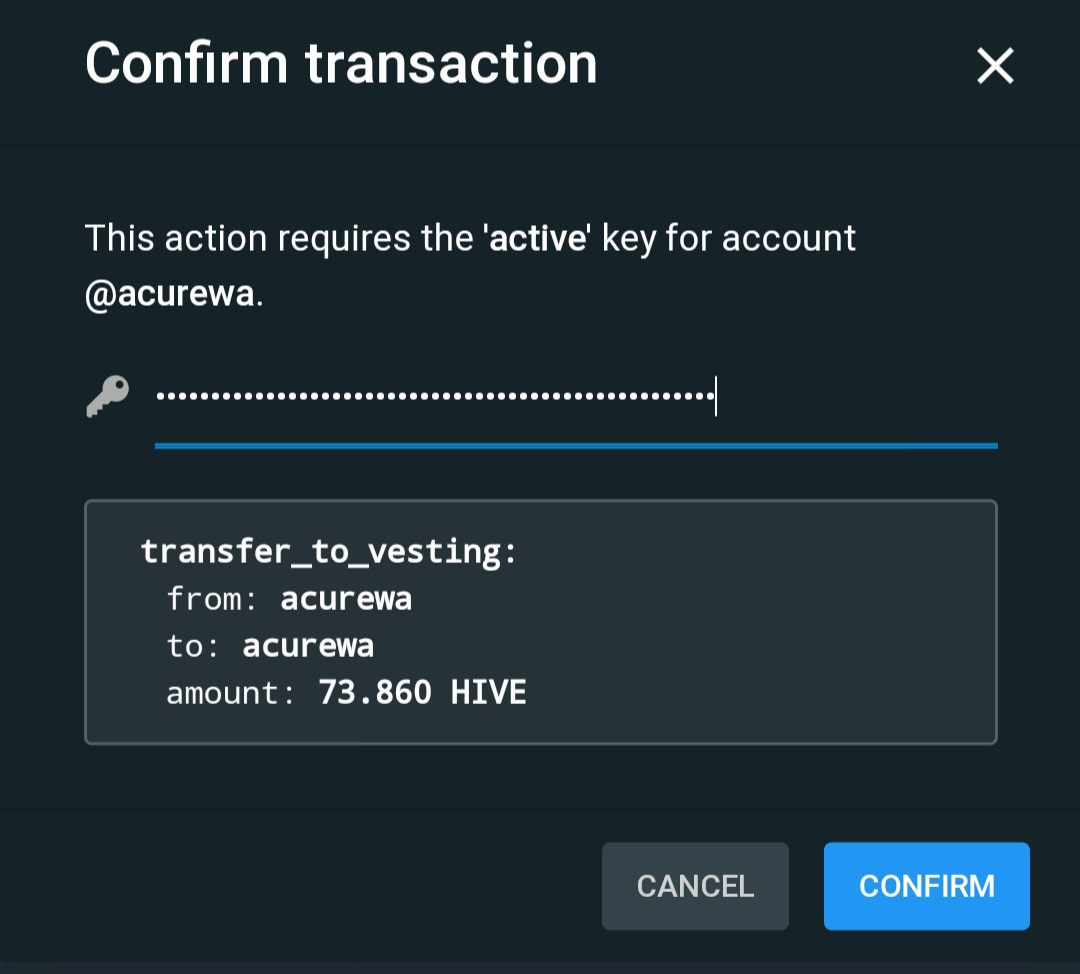The height and width of the screenshot is (974, 1080).
Task: Click the 'from:' field label
Action: tap(213, 599)
